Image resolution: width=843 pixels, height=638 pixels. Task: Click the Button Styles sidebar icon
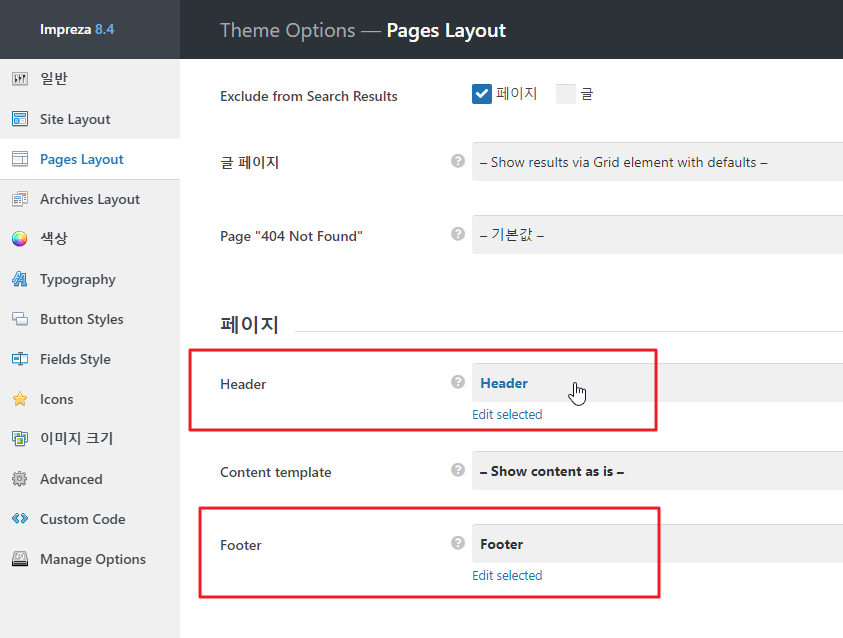point(19,319)
